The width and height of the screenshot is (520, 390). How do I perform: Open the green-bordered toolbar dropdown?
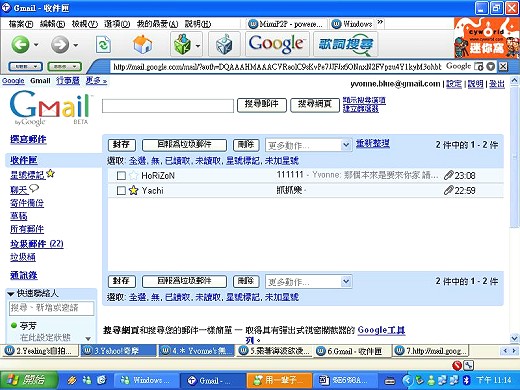pyautogui.click(x=64, y=67)
